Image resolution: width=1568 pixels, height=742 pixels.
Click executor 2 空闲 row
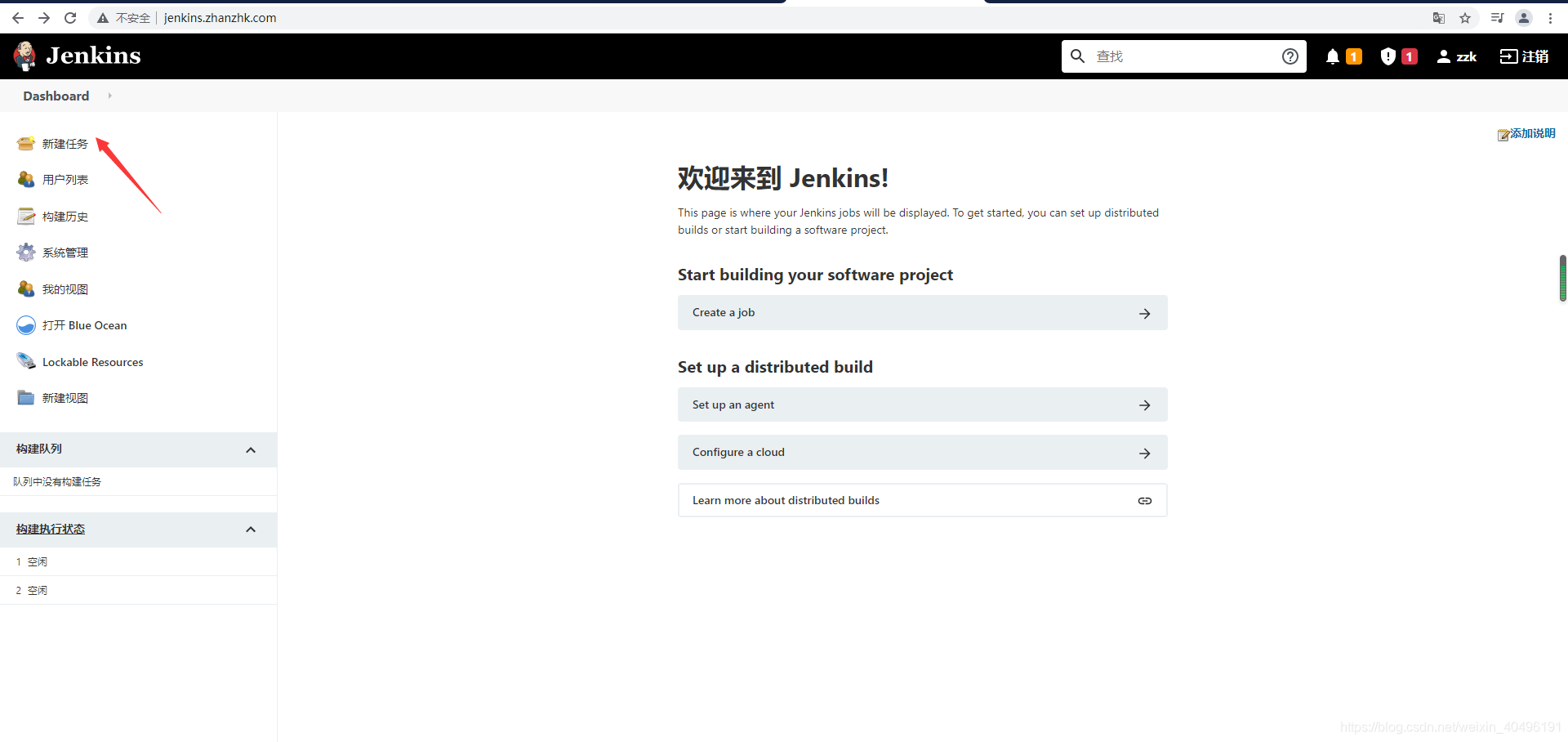138,590
